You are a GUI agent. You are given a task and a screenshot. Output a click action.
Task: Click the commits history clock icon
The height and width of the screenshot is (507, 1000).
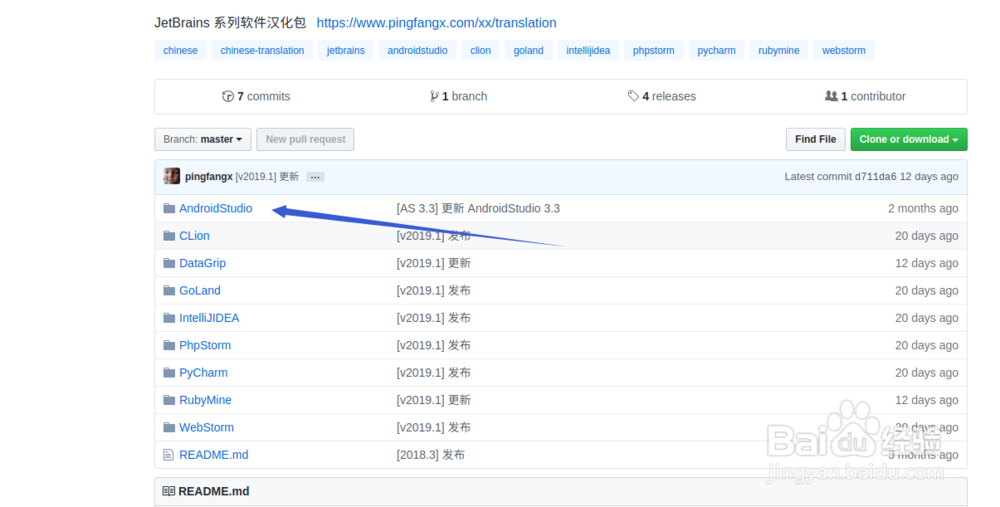pyautogui.click(x=228, y=96)
